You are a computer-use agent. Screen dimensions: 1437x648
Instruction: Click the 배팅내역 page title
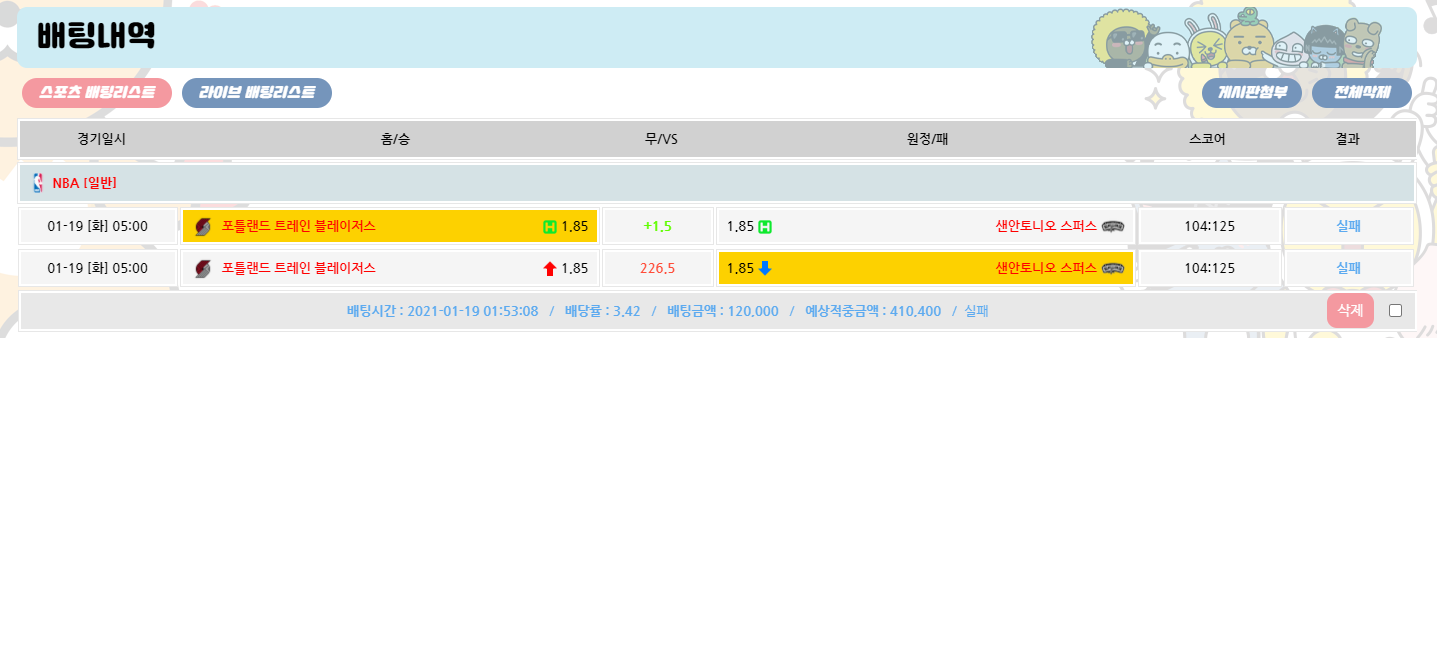[96, 37]
